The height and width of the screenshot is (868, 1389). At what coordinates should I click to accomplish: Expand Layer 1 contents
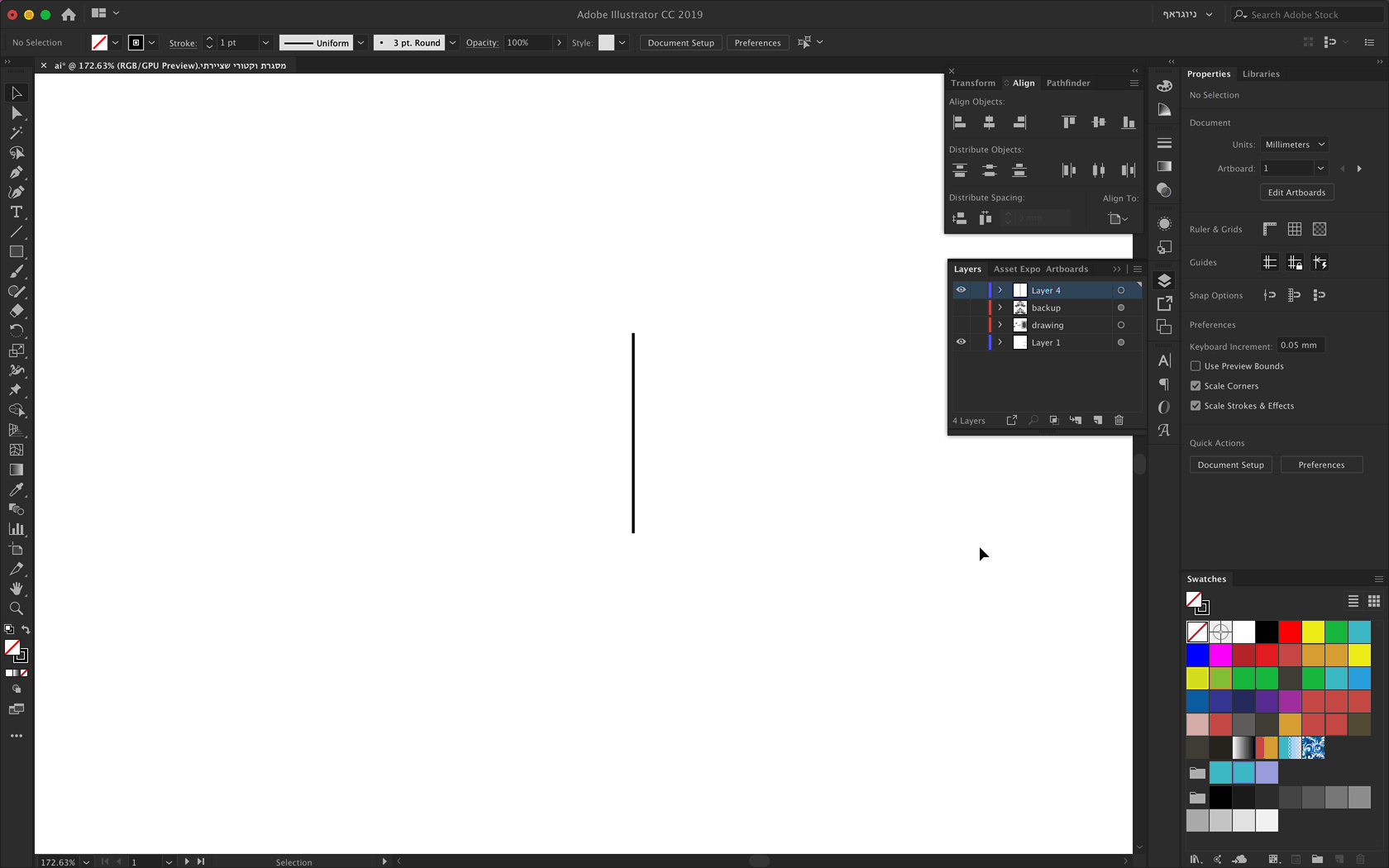[x=1000, y=342]
